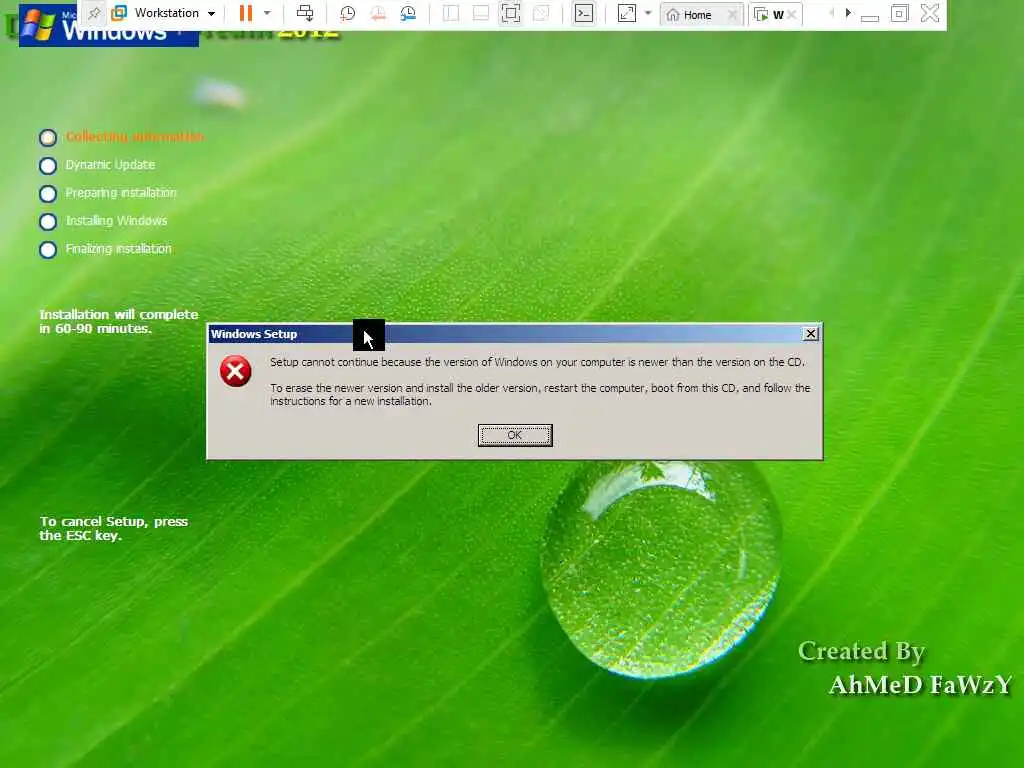Pause the virtual machine

coord(246,13)
